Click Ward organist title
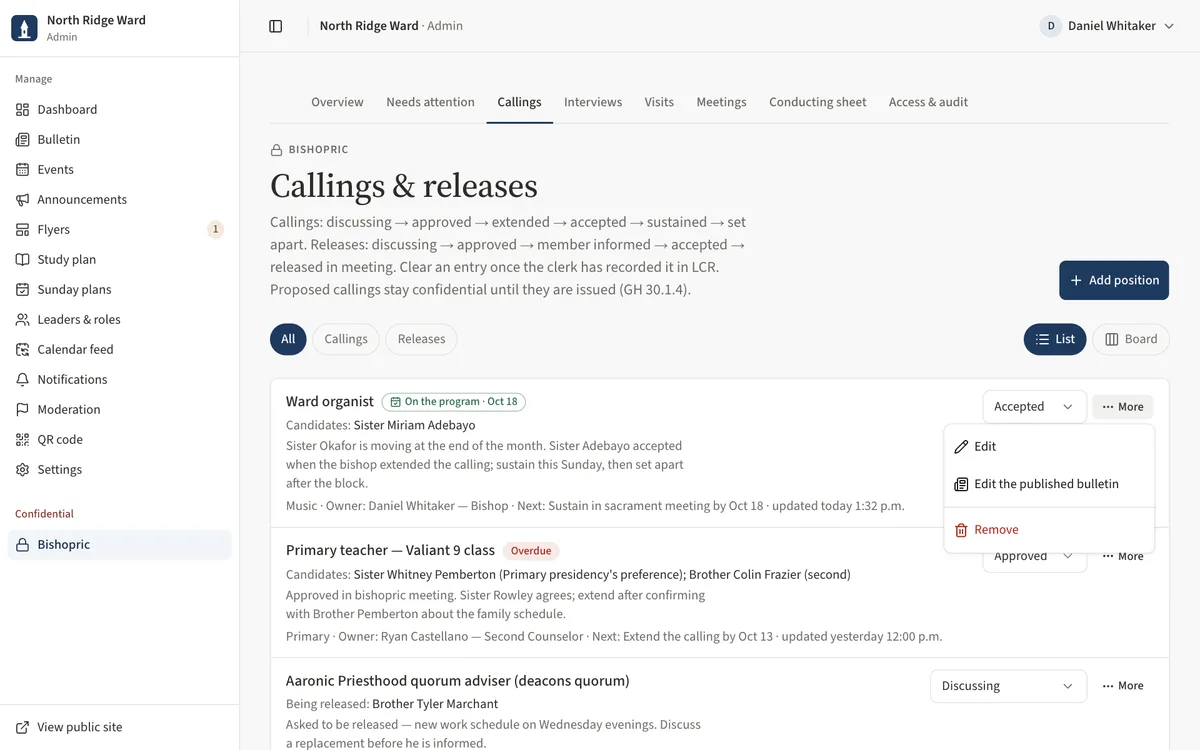 click(x=330, y=402)
